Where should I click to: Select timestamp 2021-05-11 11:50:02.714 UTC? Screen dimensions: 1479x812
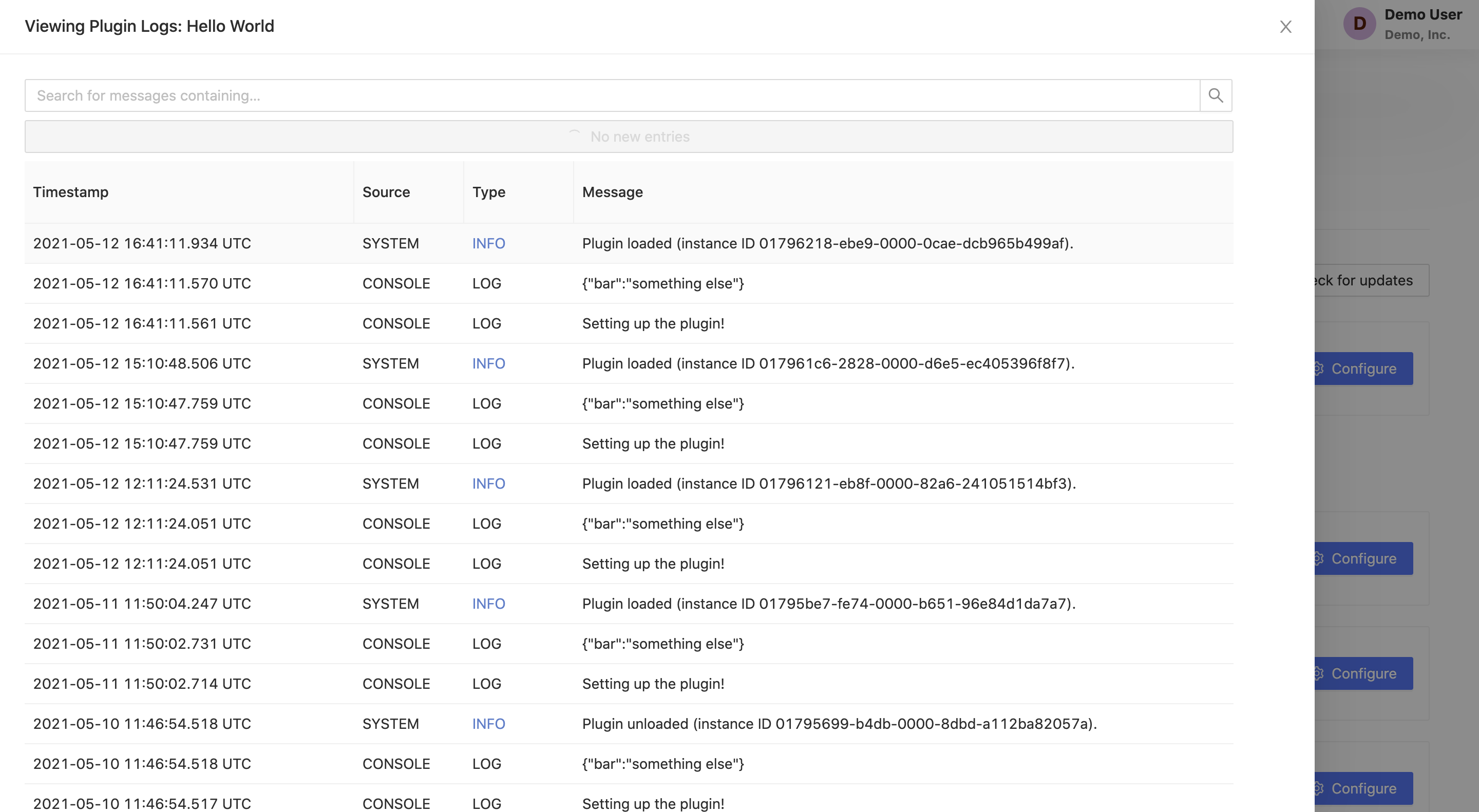point(142,684)
